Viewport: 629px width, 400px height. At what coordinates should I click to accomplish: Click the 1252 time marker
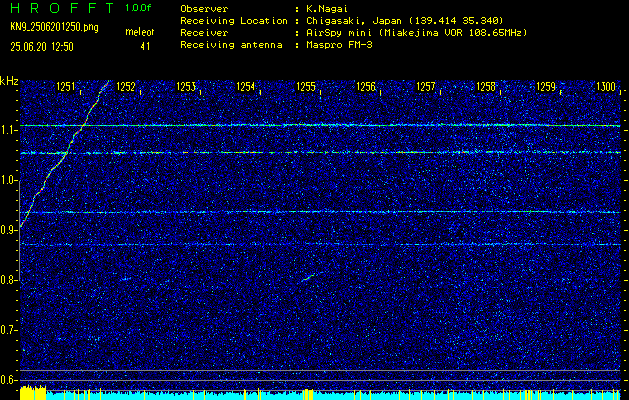[126, 87]
